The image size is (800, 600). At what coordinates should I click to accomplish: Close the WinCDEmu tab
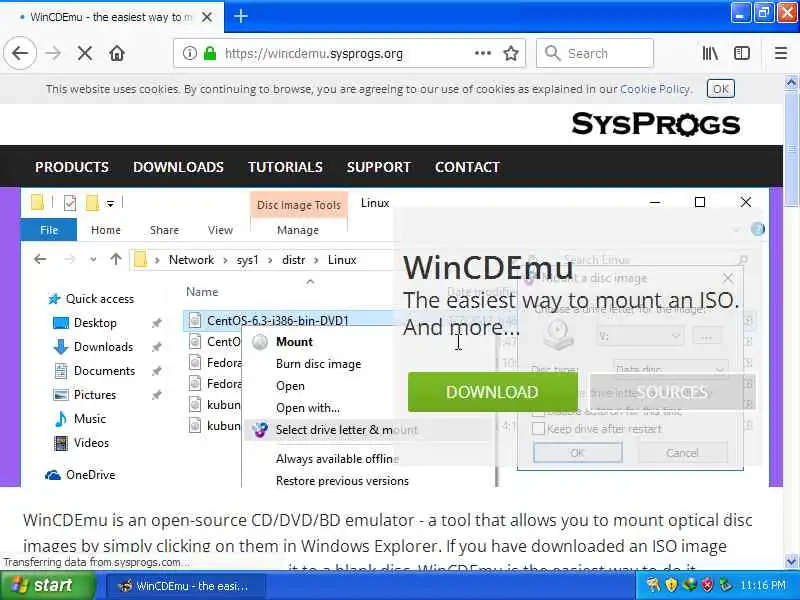[207, 17]
